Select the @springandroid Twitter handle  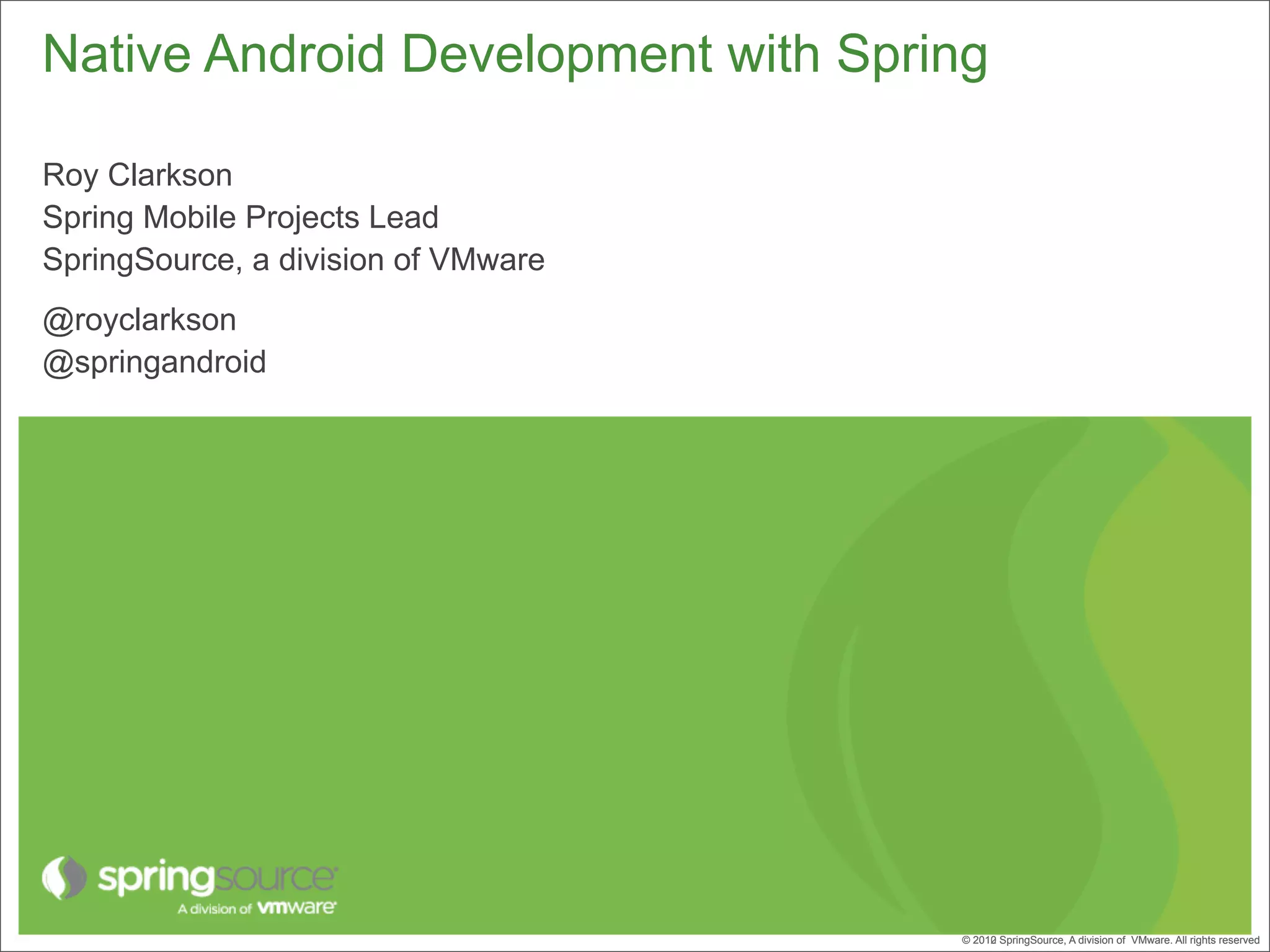(x=154, y=362)
